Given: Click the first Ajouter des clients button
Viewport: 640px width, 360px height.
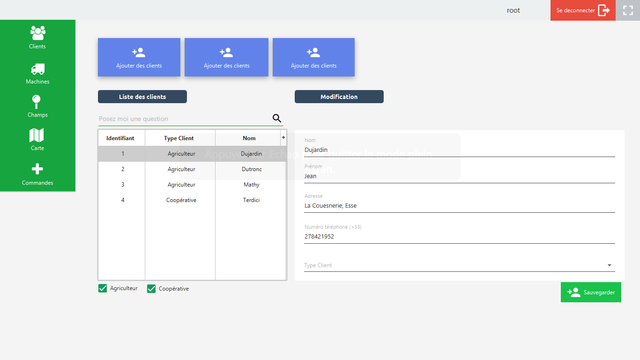Looking at the screenshot, I should [139, 57].
